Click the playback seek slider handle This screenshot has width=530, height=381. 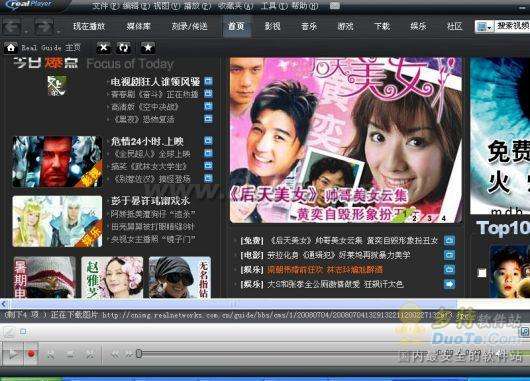(x=139, y=354)
